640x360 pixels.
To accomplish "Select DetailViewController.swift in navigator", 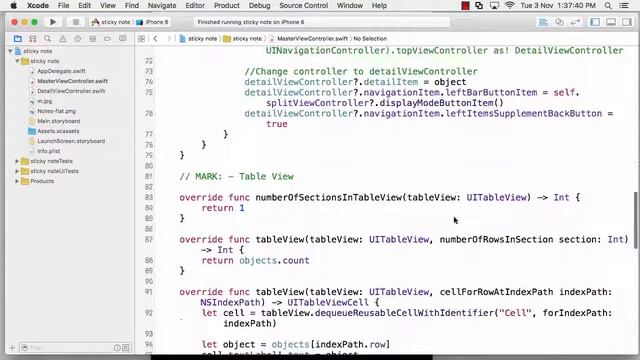I will click(71, 91).
